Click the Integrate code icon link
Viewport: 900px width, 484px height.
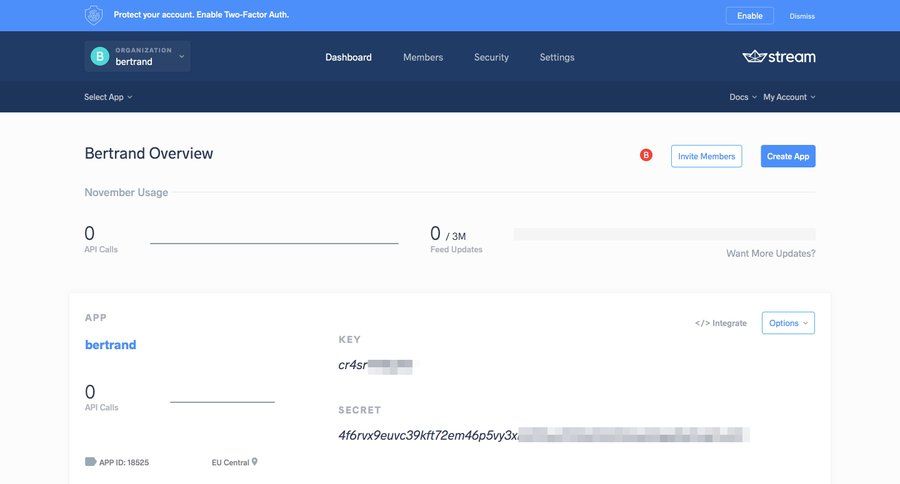pos(721,323)
